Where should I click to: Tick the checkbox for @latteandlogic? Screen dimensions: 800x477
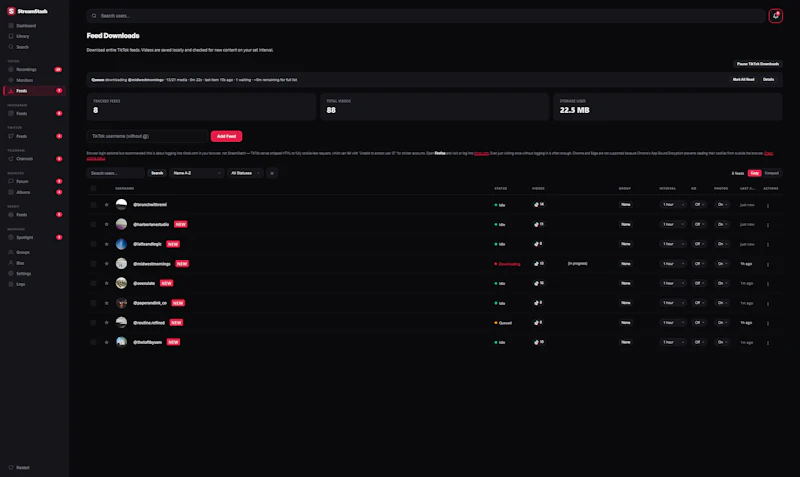pyautogui.click(x=93, y=244)
